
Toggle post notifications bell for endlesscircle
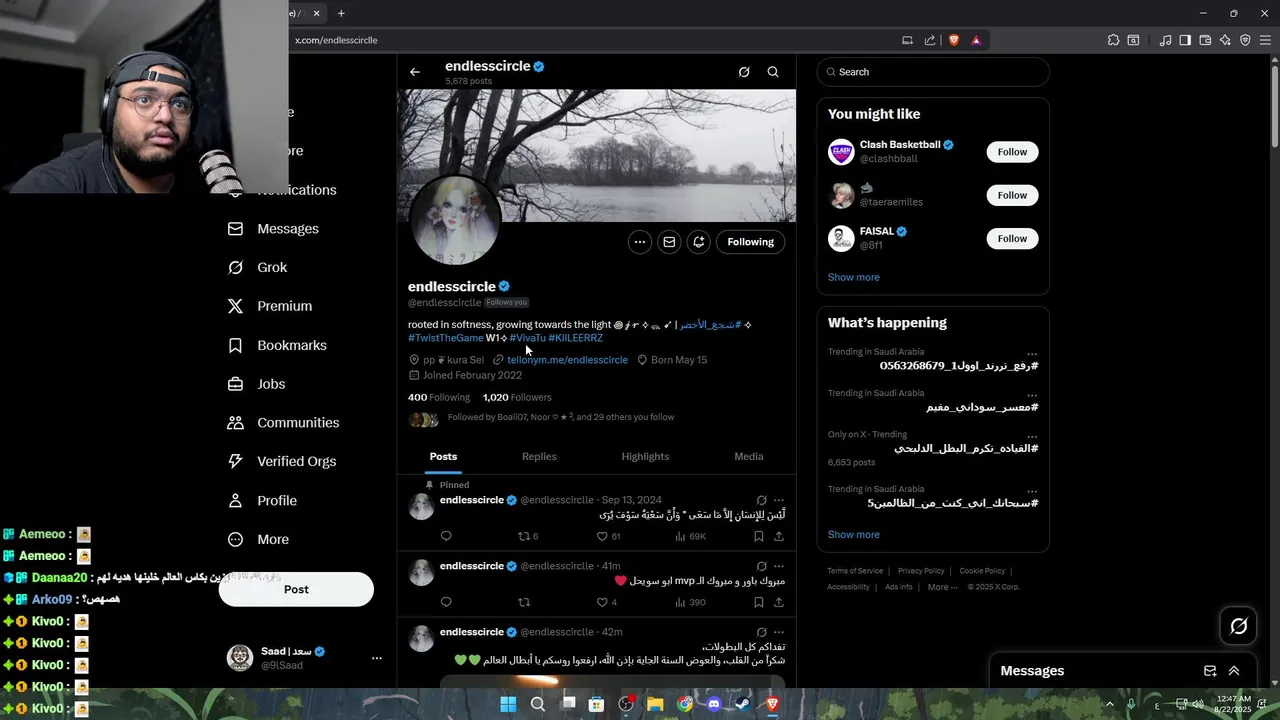point(699,242)
